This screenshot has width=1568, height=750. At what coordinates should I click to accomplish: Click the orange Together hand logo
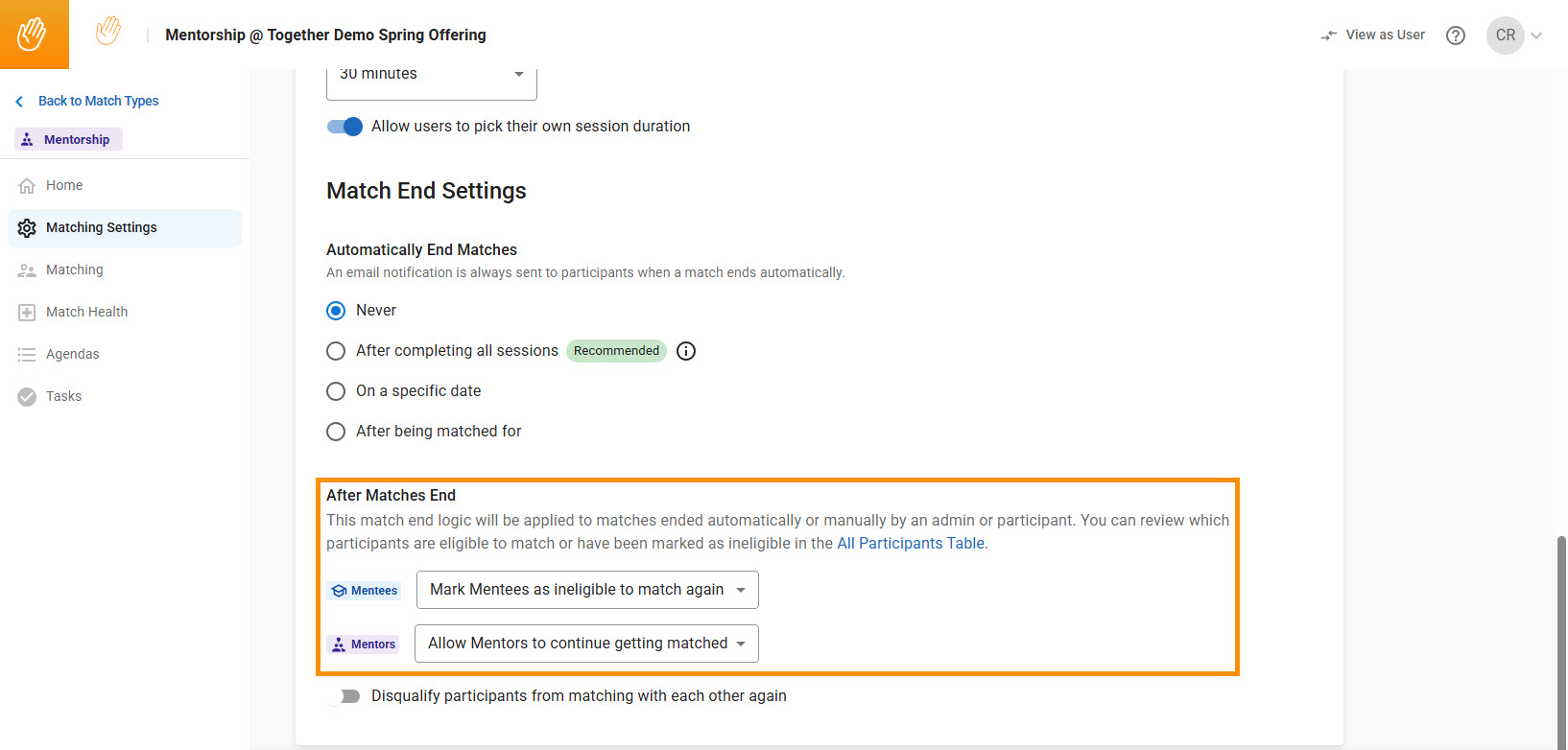coord(34,35)
